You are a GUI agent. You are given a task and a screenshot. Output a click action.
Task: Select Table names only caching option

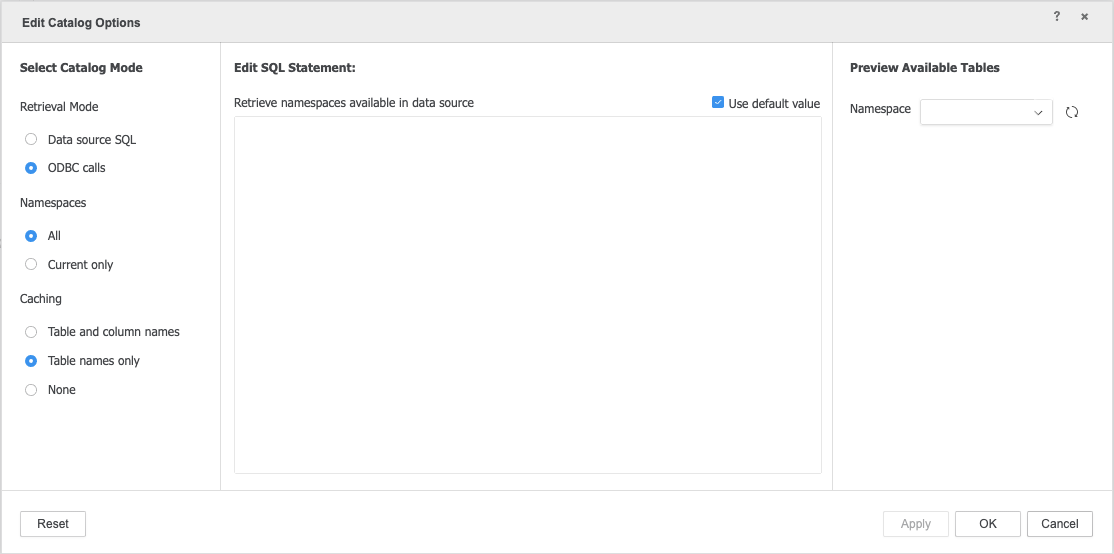tap(31, 361)
